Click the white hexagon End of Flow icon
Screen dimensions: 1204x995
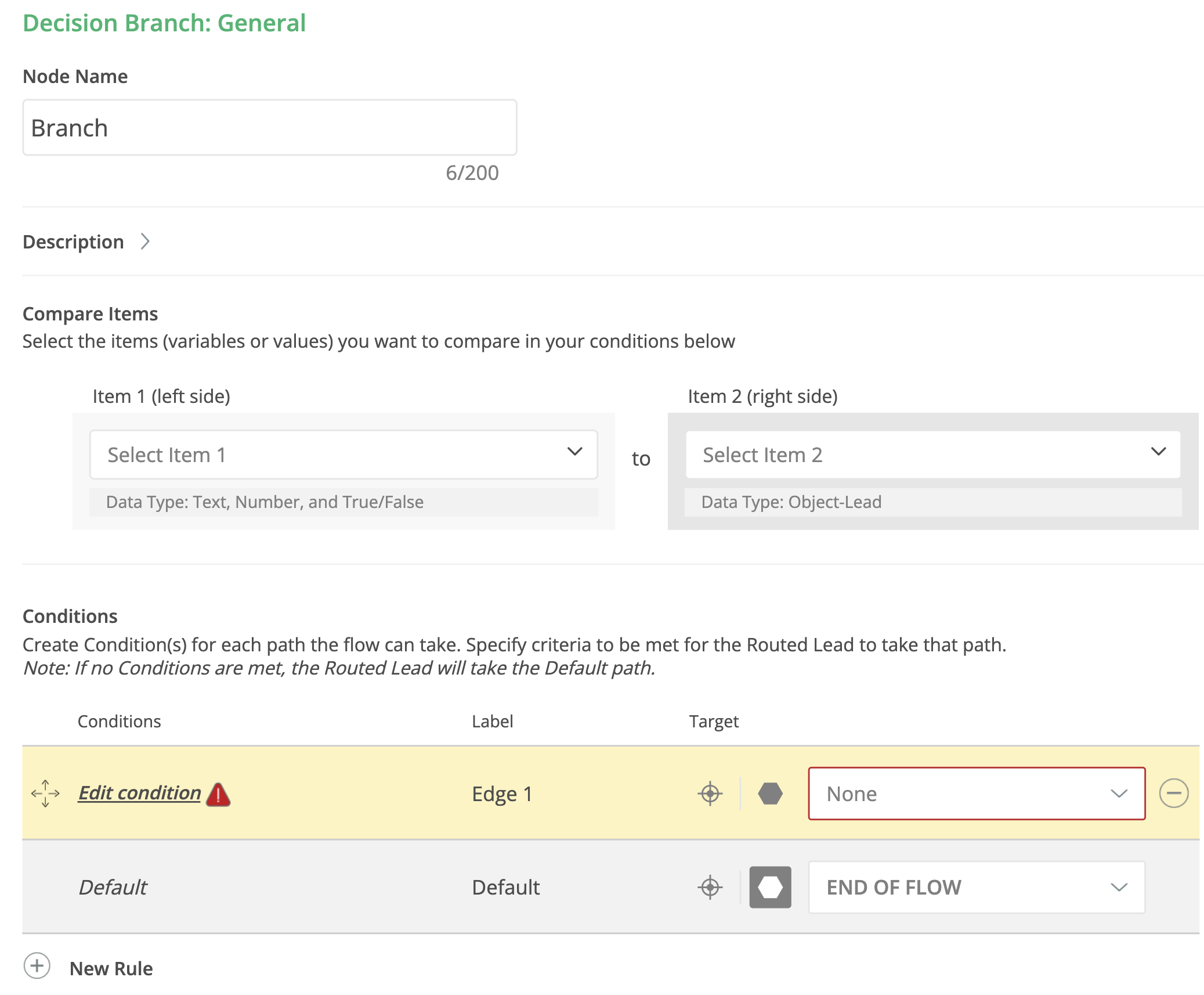[770, 887]
